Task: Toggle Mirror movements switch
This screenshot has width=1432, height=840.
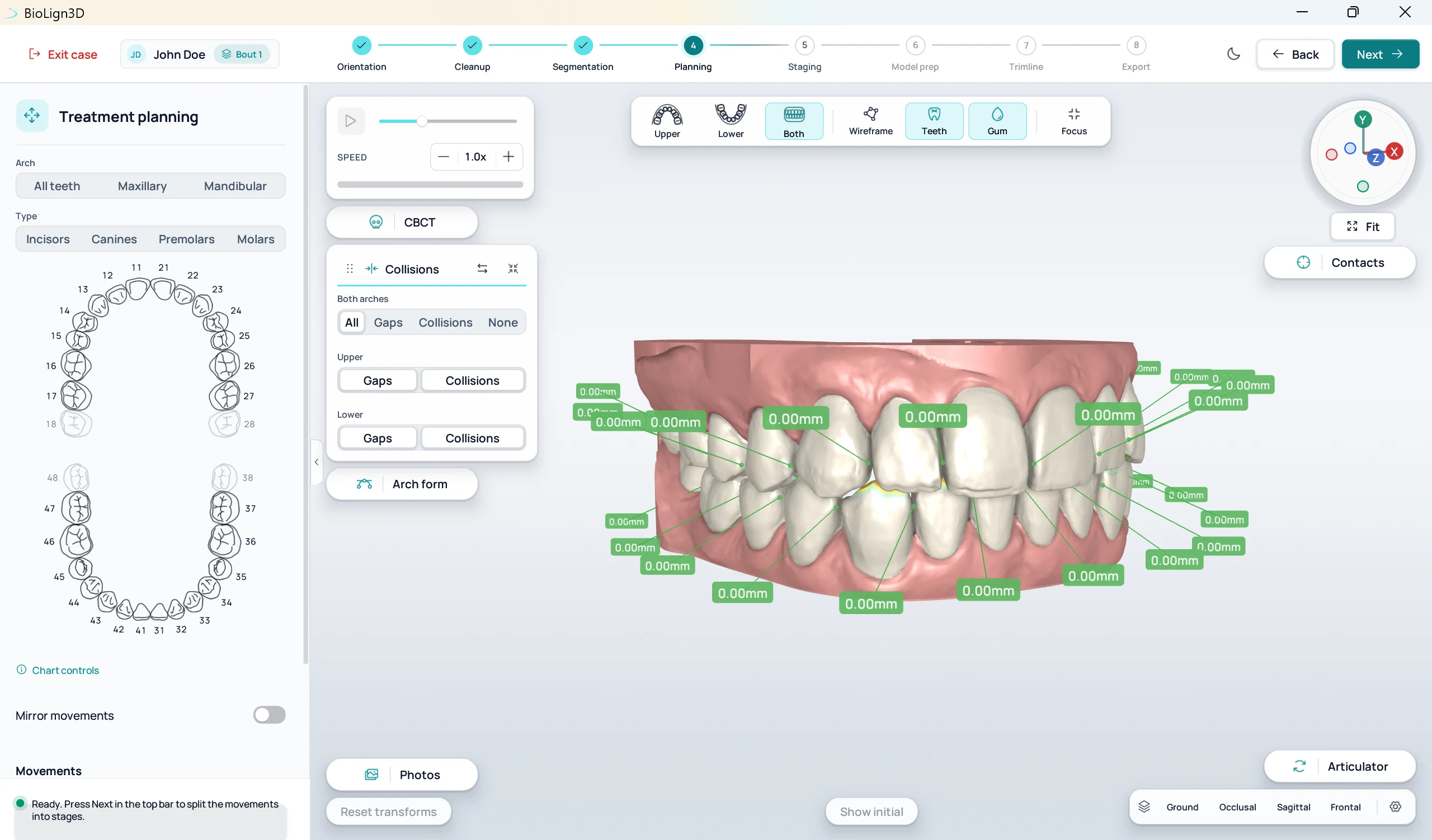Action: (269, 715)
